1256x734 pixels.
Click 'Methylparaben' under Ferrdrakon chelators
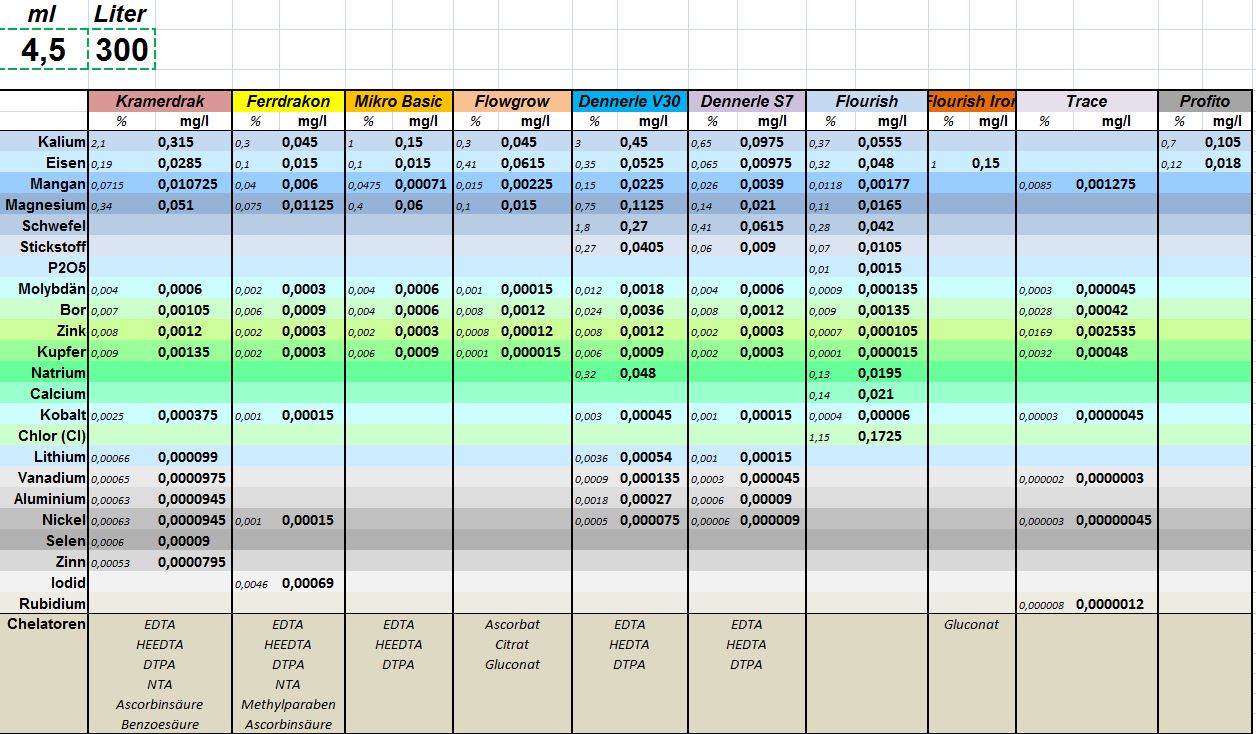(288, 704)
